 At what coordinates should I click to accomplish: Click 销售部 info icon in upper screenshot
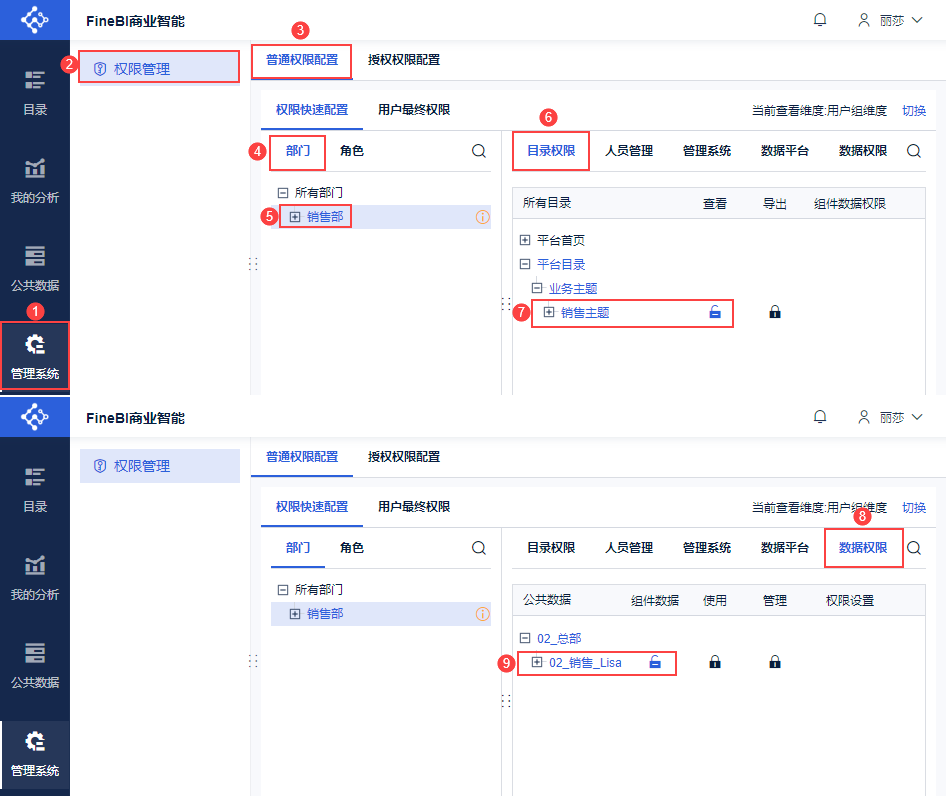(483, 217)
